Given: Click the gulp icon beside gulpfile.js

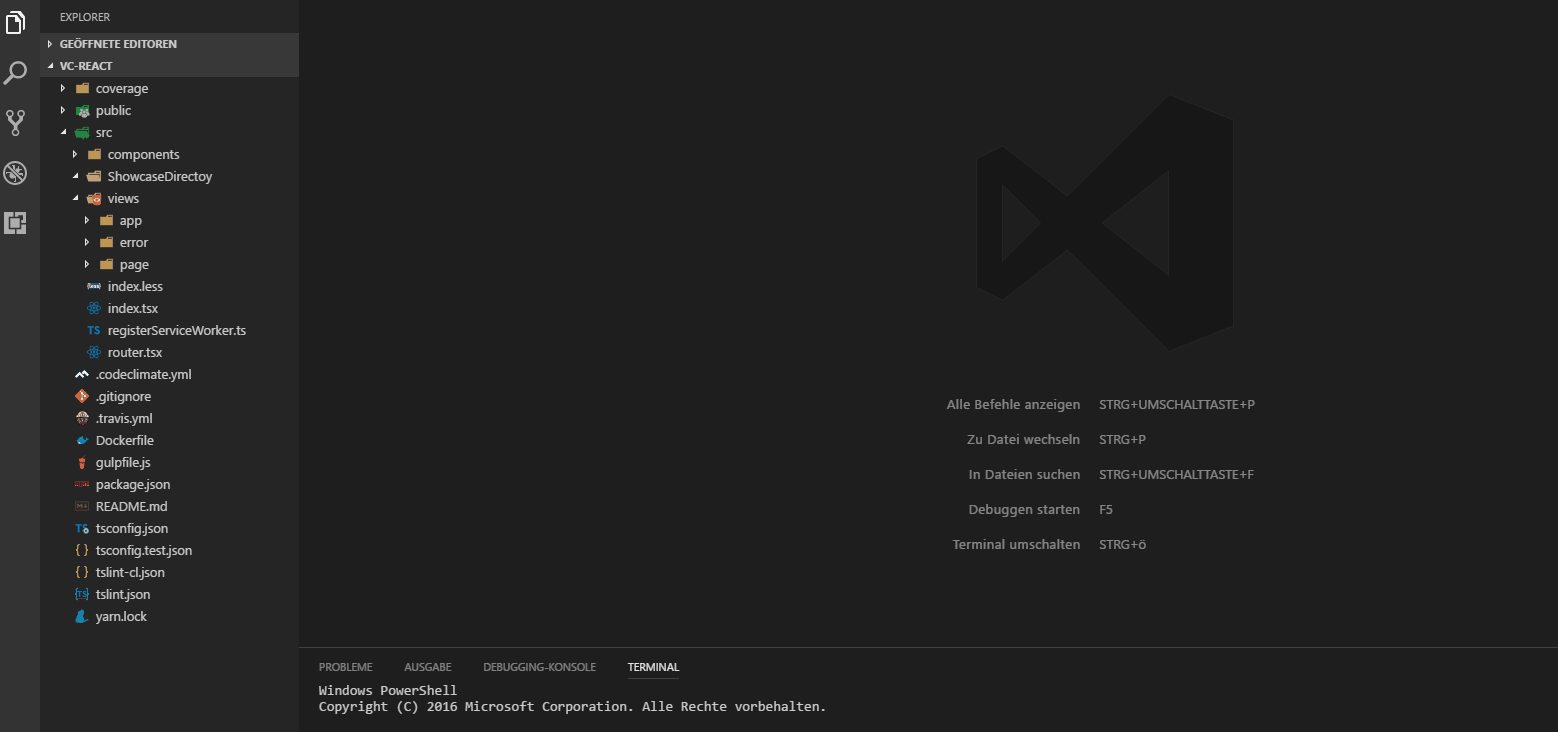Looking at the screenshot, I should click(x=82, y=462).
